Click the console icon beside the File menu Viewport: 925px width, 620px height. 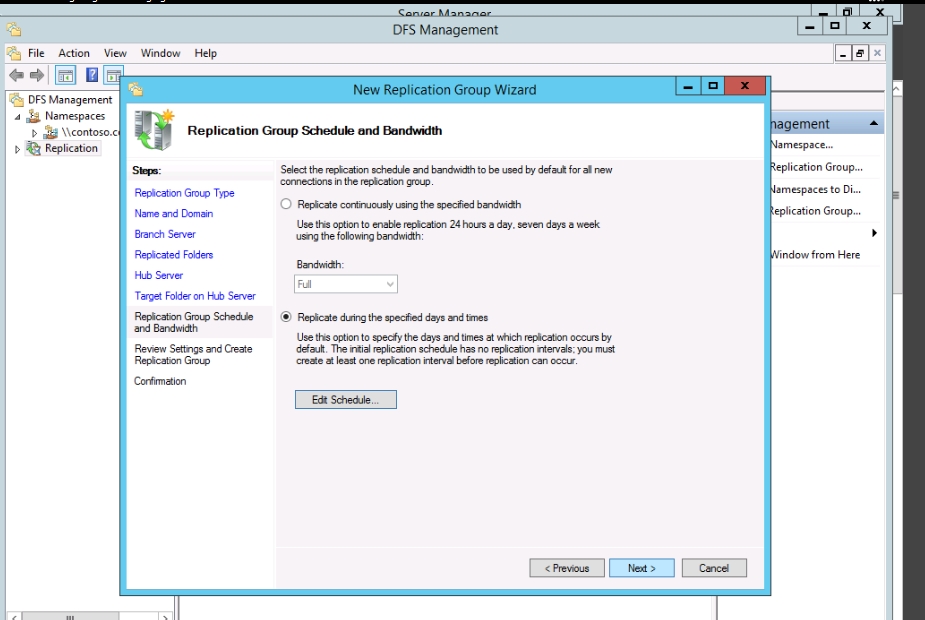[14, 53]
